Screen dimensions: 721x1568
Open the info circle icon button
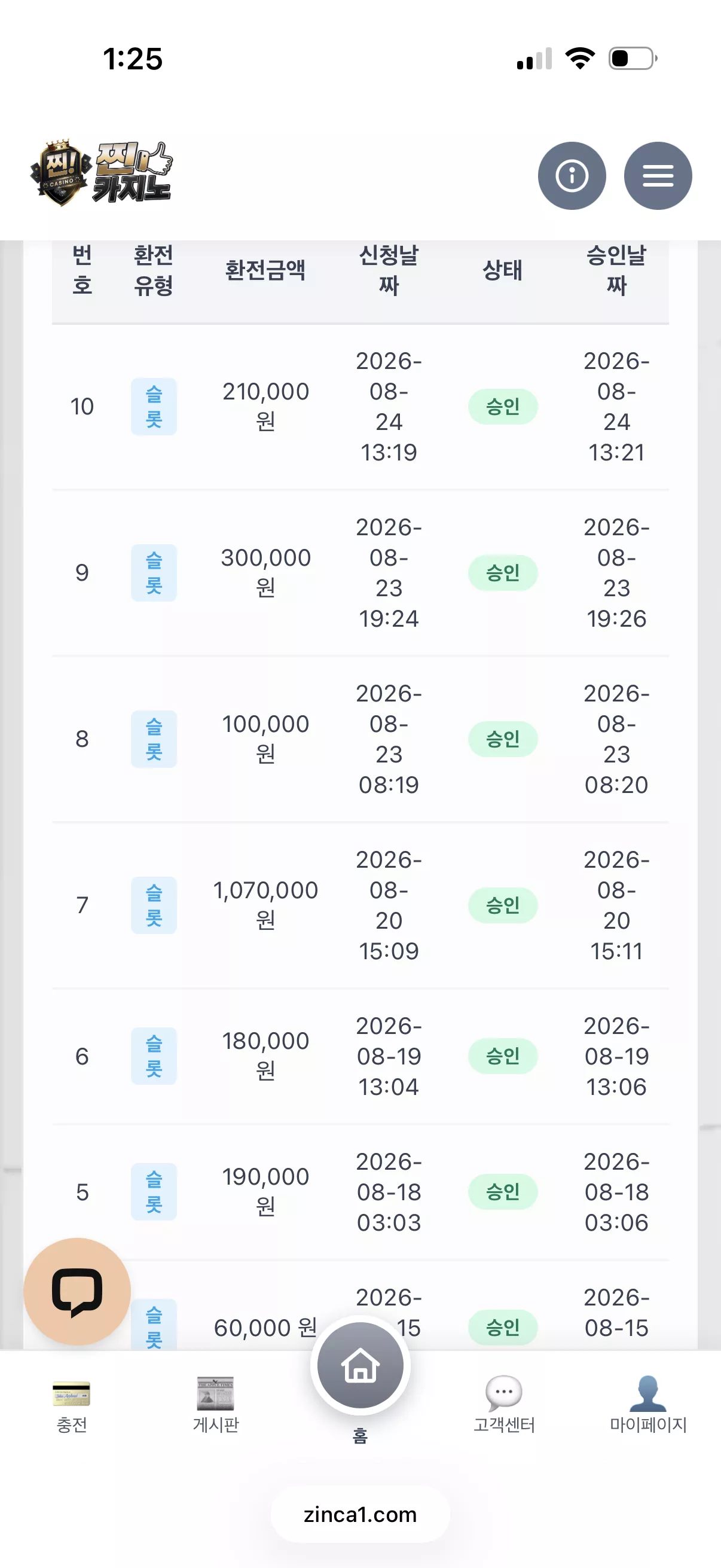572,176
